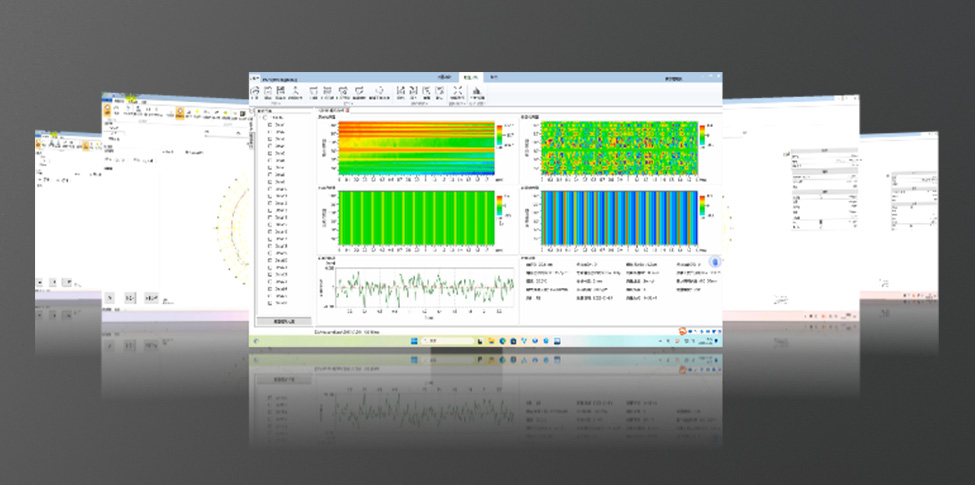Click the bar-chart icon at the ribbon's right end

pos(477,92)
